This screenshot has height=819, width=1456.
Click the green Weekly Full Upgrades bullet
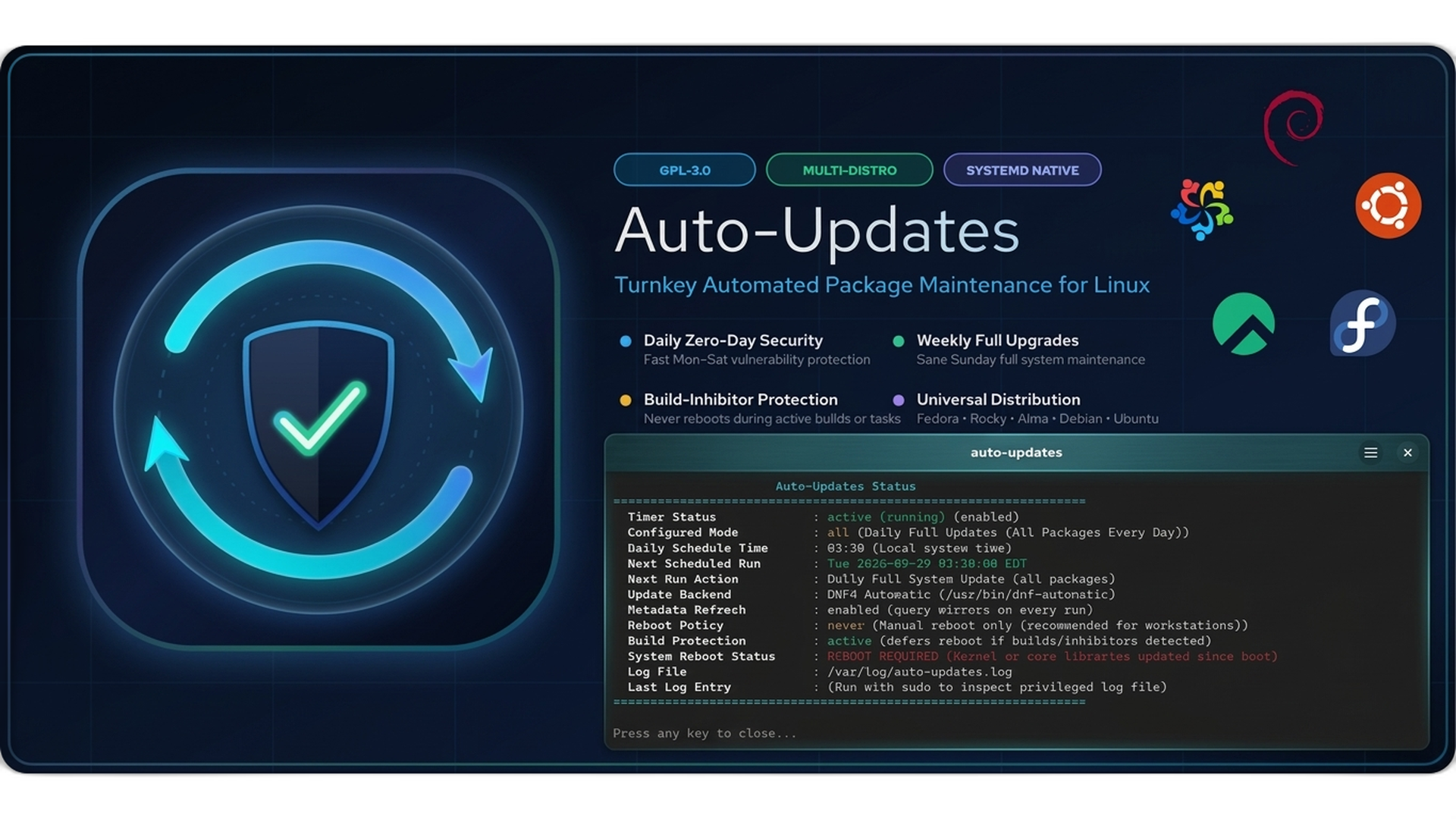899,341
